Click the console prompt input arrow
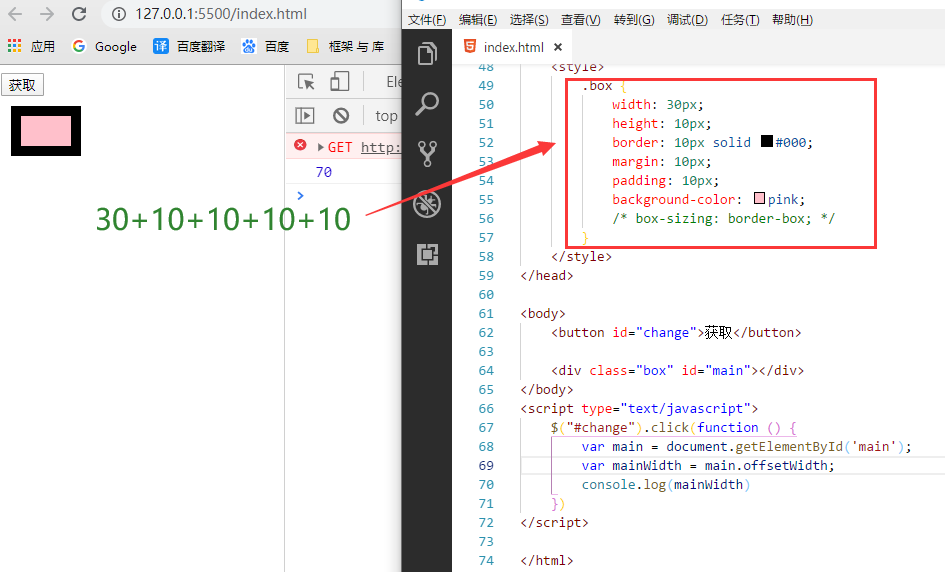Image resolution: width=945 pixels, height=572 pixels. coord(300,195)
